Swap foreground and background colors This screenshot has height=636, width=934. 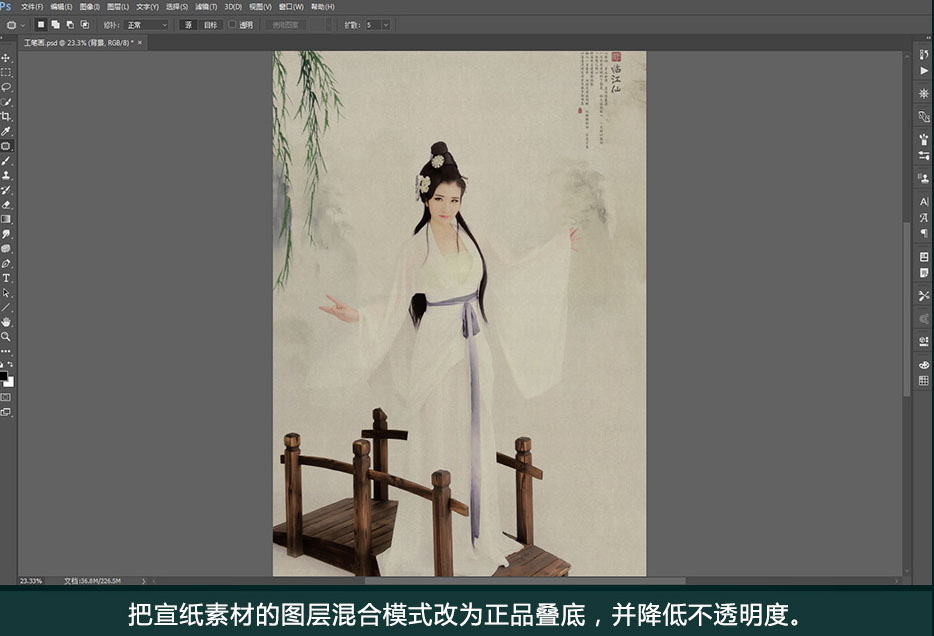[10, 364]
